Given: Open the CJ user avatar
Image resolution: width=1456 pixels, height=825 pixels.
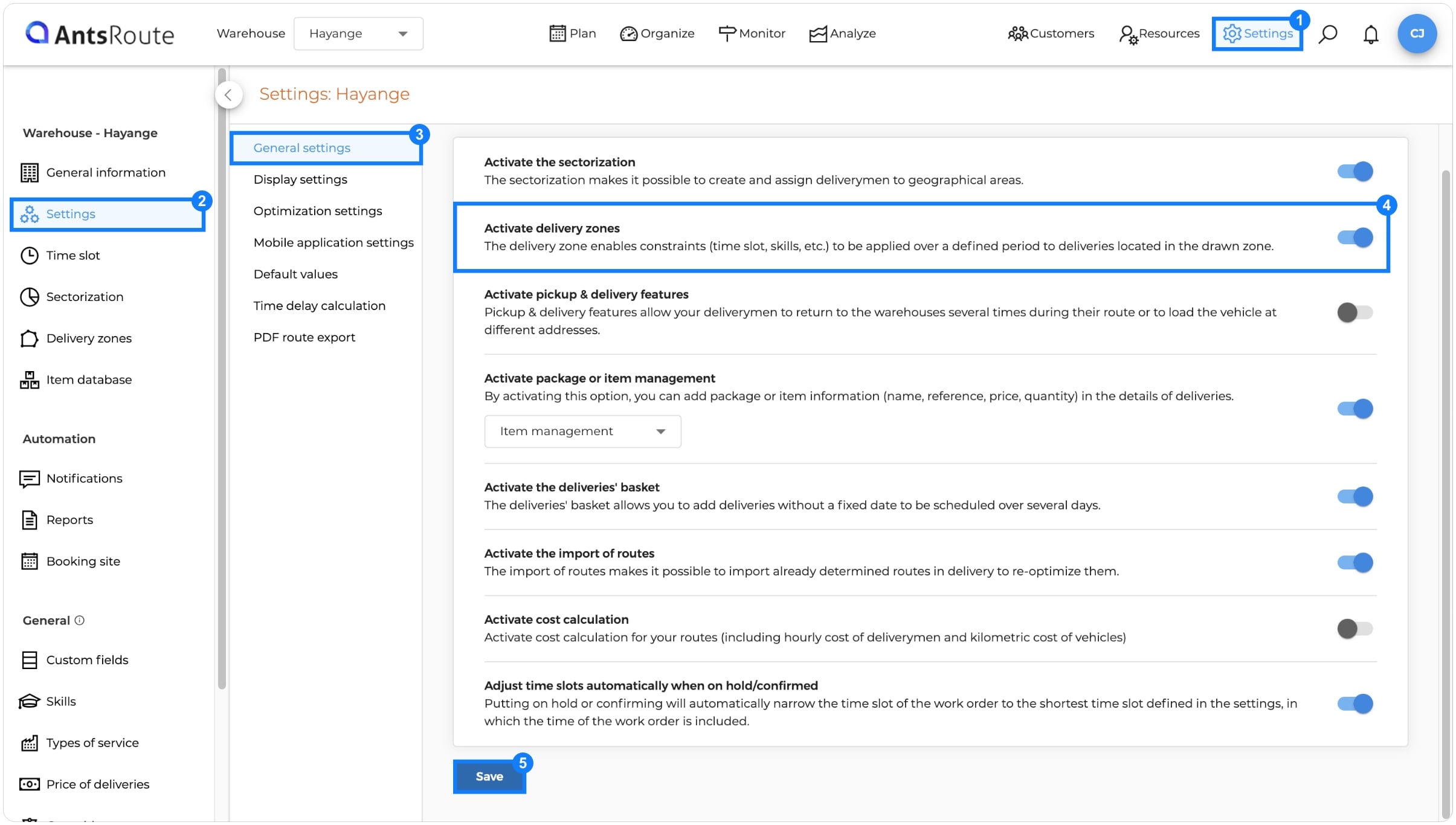Looking at the screenshot, I should click(1416, 34).
